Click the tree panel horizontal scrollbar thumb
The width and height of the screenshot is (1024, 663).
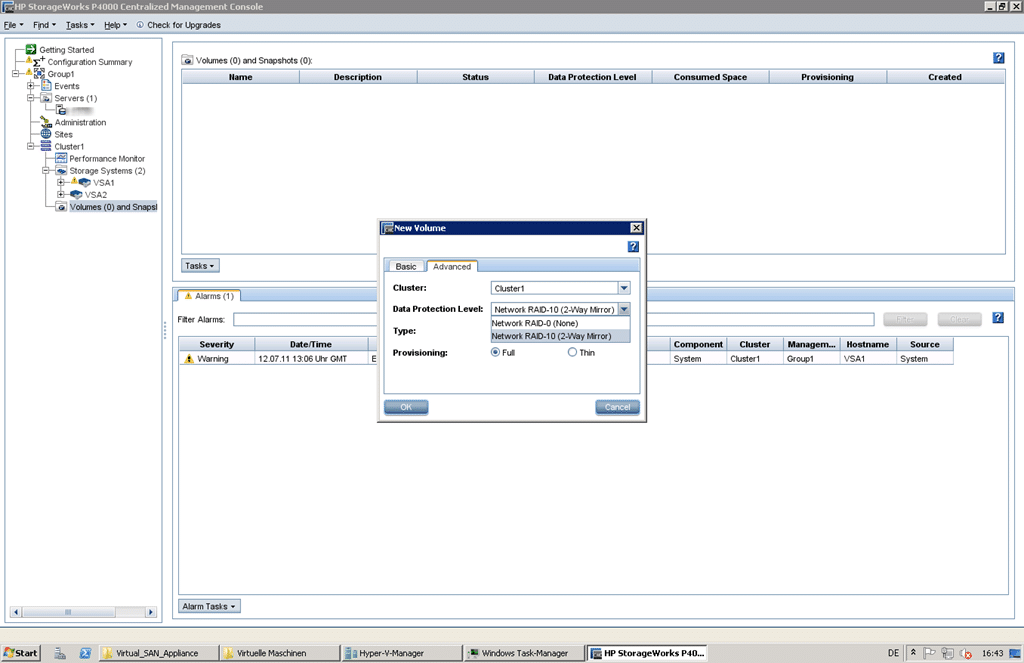point(69,612)
